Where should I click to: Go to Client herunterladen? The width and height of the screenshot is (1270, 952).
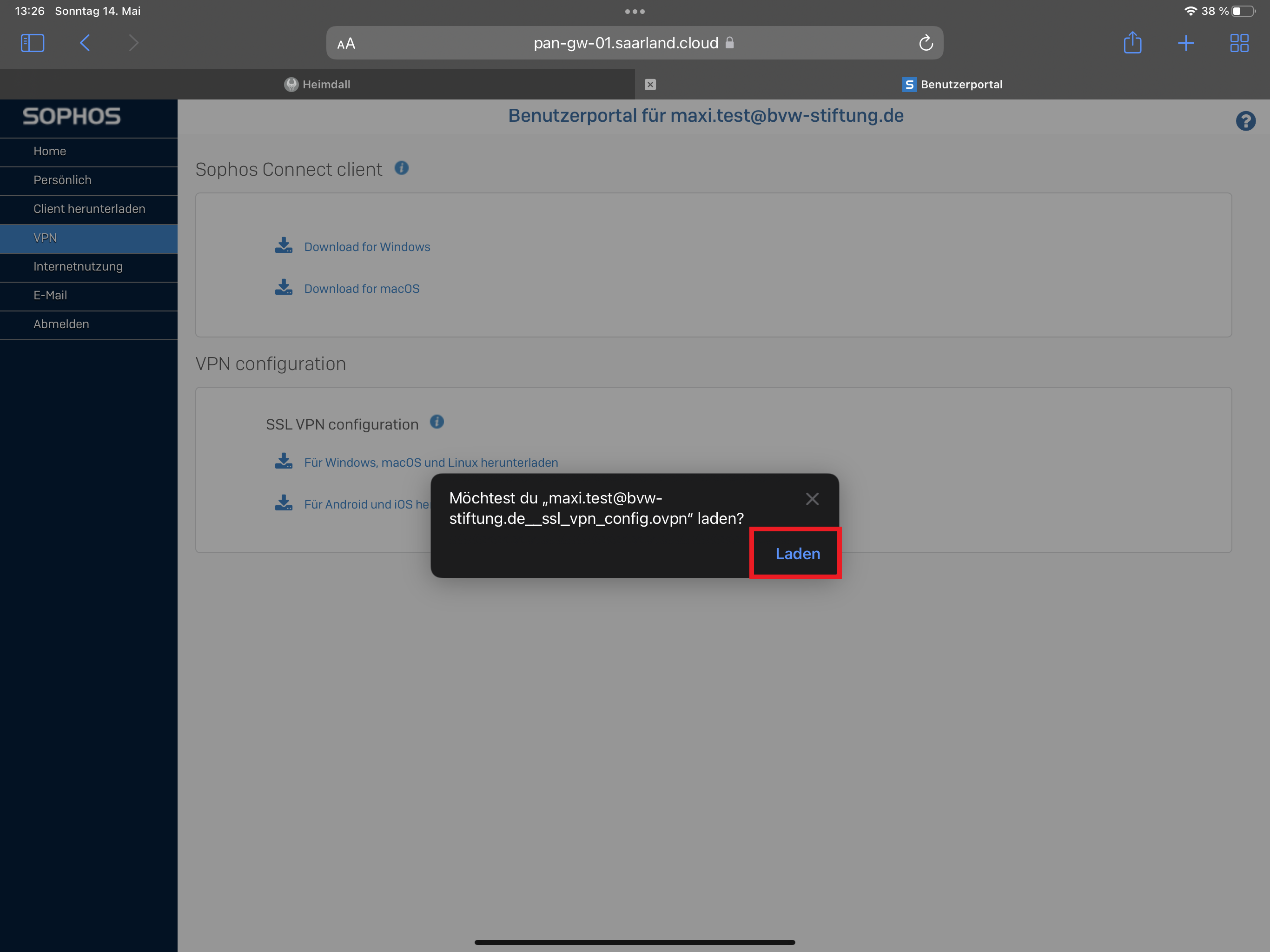pos(88,209)
